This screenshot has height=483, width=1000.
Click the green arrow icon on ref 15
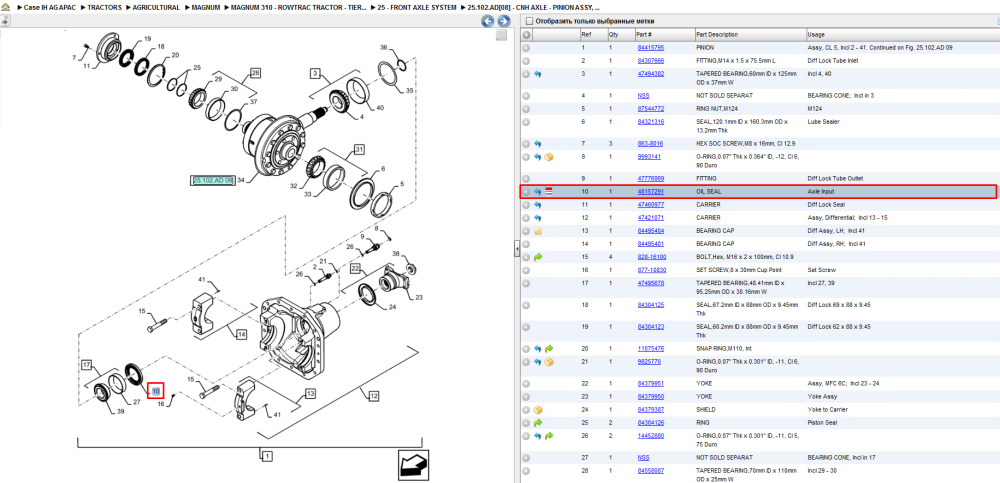pyautogui.click(x=538, y=257)
